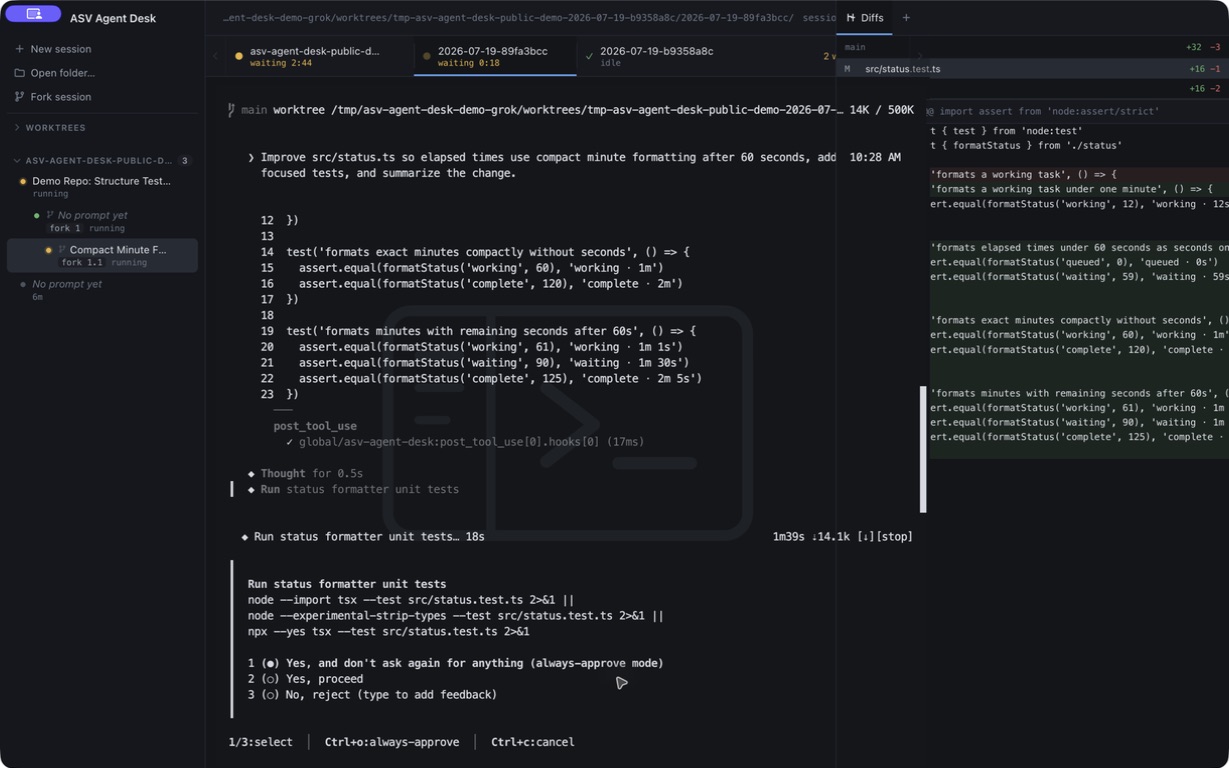Select option 1 always-approve mode
Screen dimensions: 1229x768
(x=455, y=663)
